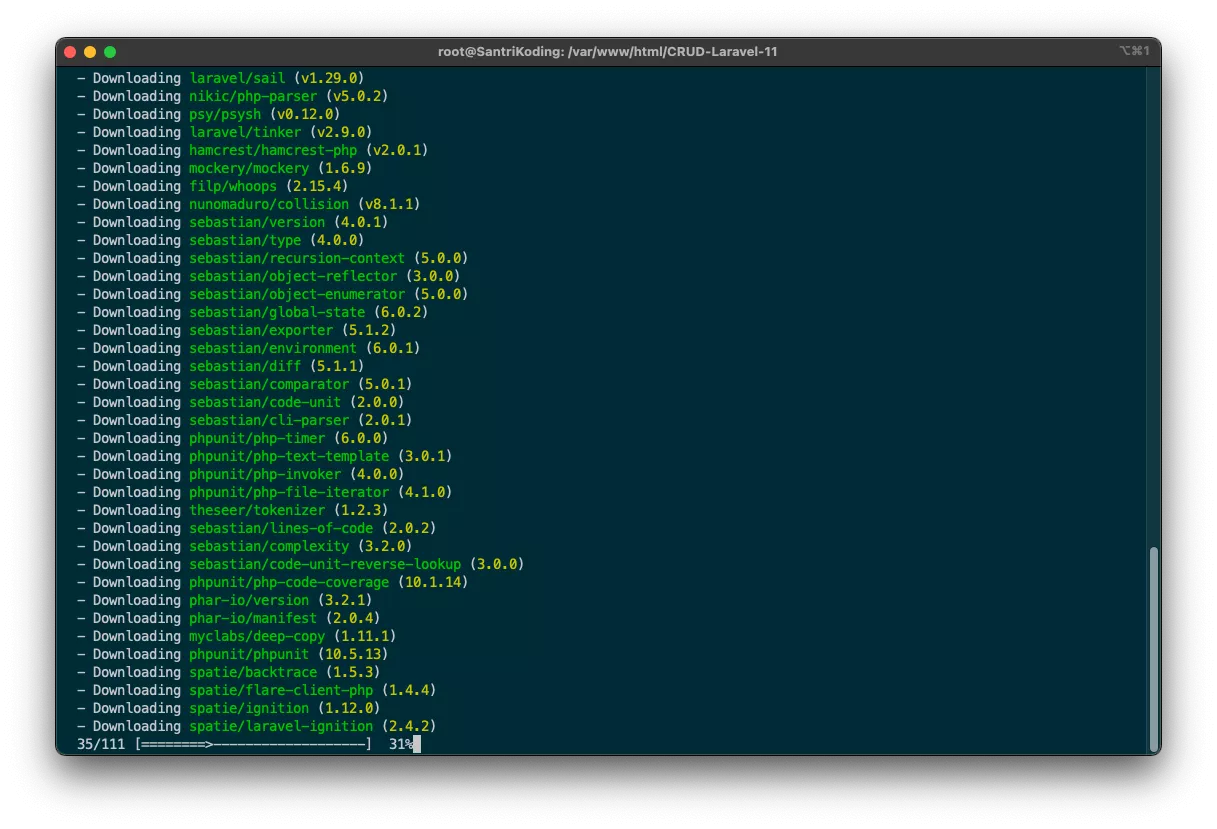
Task: Click the sebastian/object-reflector package name
Action: 293,276
